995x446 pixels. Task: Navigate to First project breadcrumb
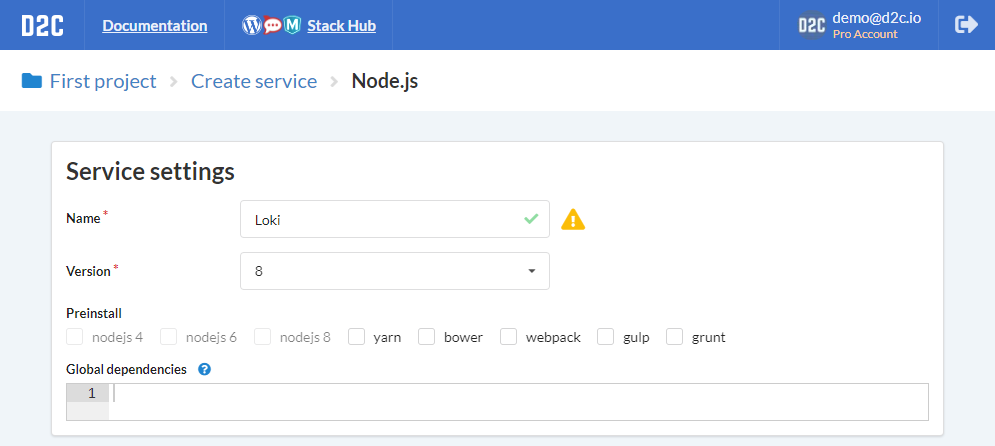tap(103, 81)
